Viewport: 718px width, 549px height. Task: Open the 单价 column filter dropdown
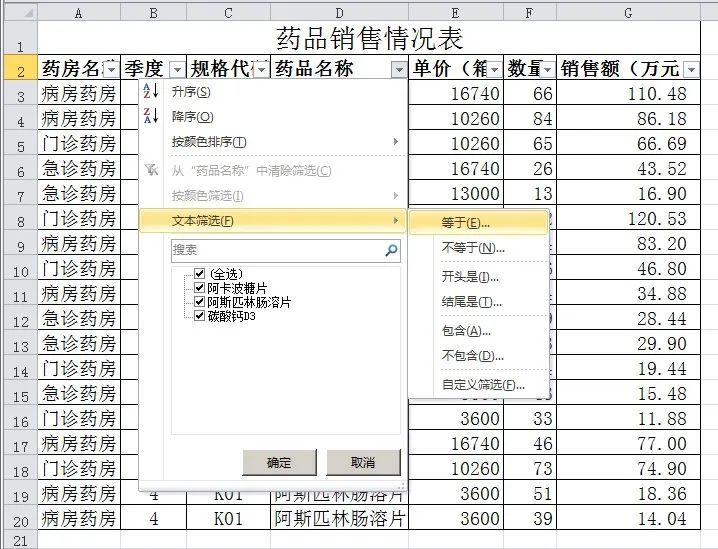pos(494,70)
